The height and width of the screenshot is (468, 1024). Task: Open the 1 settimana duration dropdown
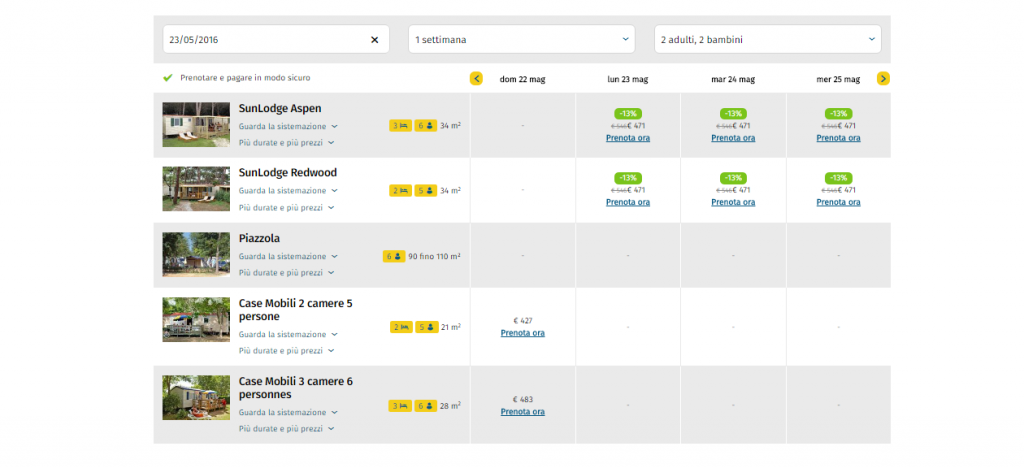521,39
